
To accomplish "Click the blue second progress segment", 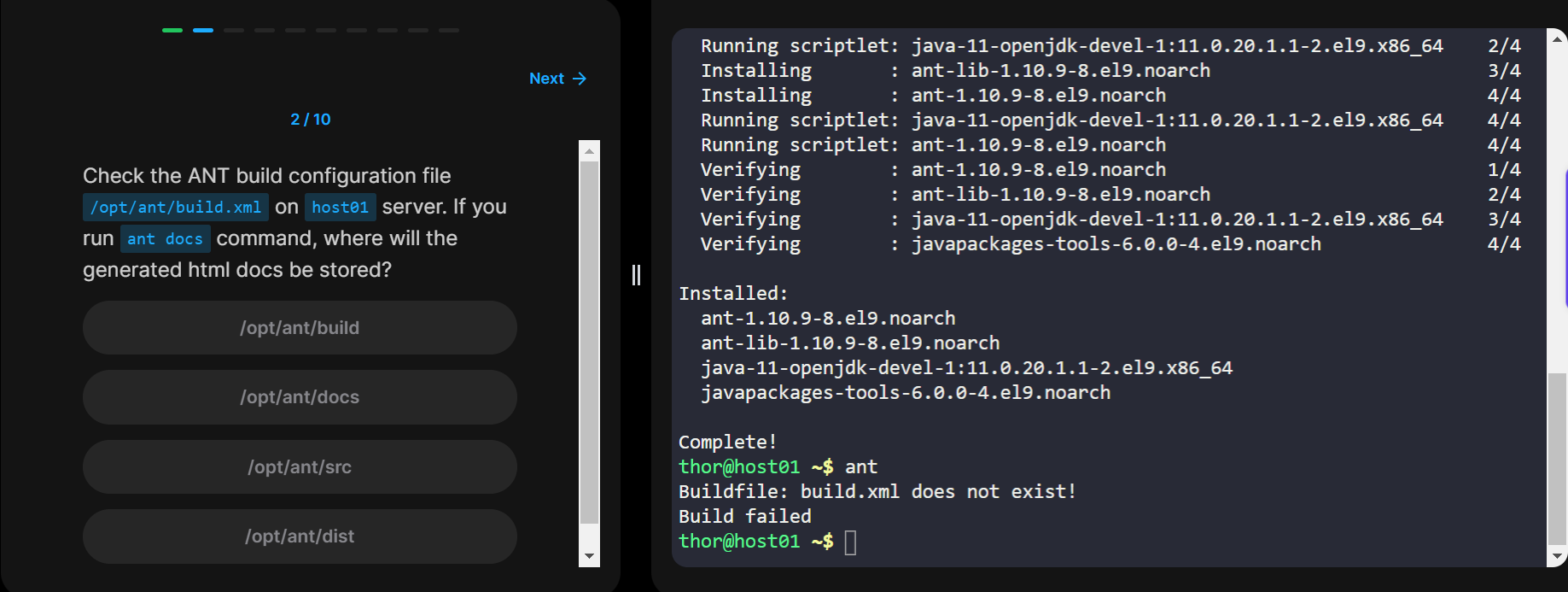I will point(203,30).
